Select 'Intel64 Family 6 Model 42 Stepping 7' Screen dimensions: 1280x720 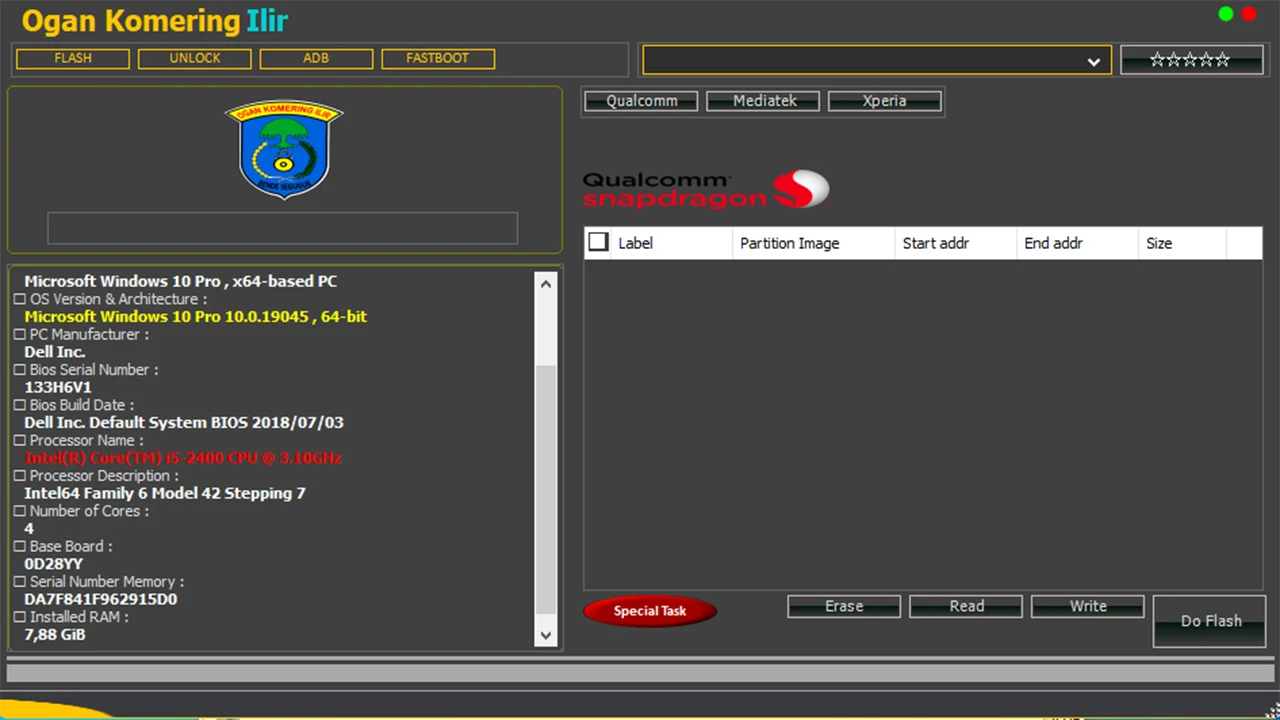pyautogui.click(x=165, y=493)
